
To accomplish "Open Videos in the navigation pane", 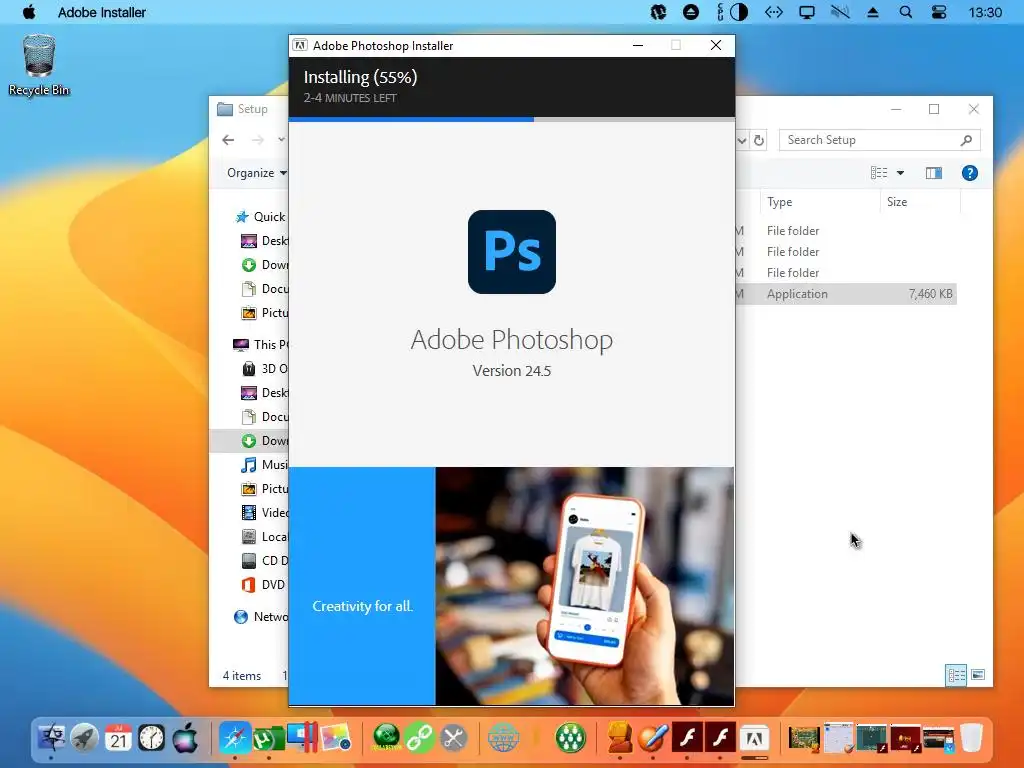I will pos(264,513).
